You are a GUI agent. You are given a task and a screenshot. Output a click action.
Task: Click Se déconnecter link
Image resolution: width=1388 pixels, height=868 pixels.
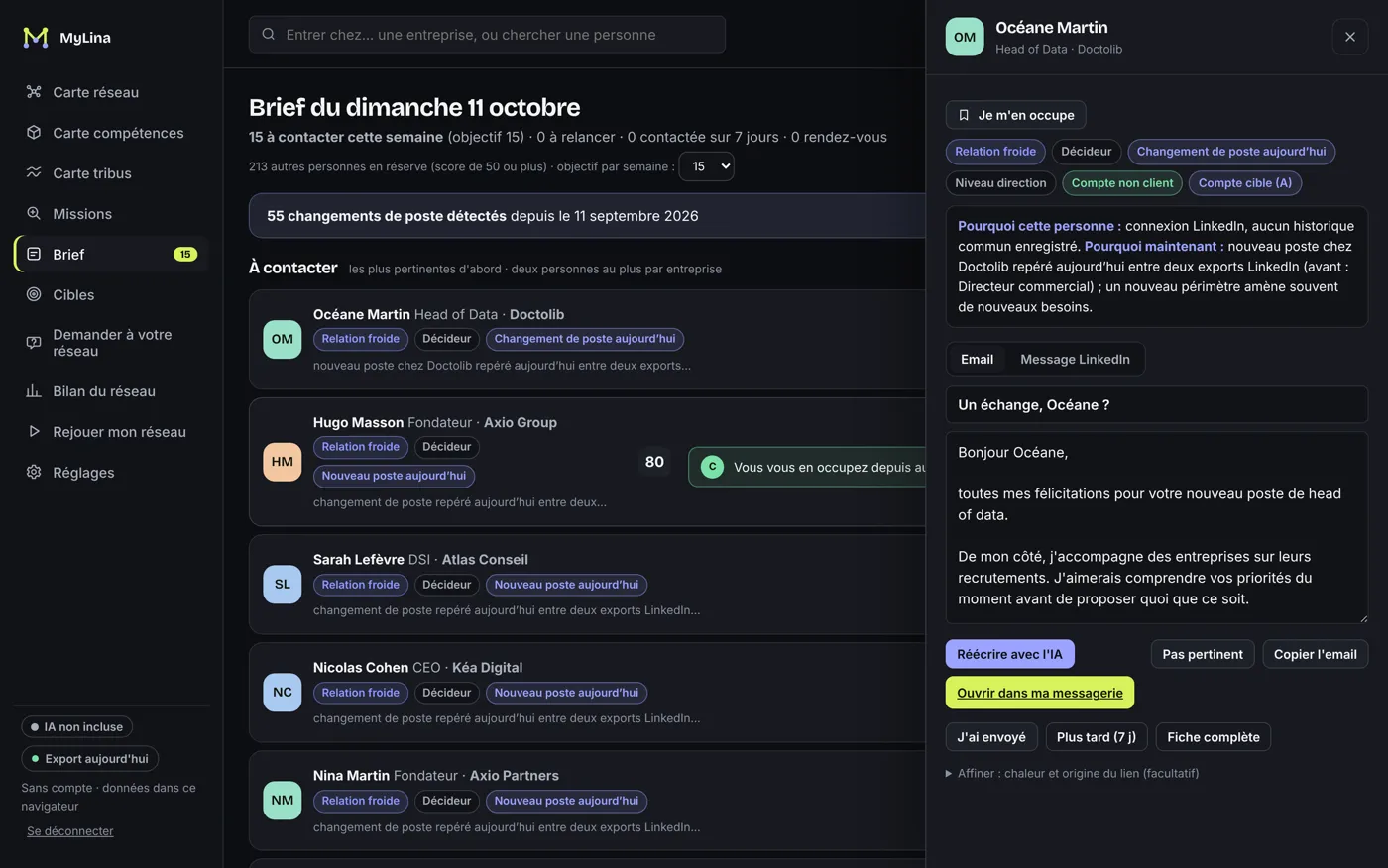tap(70, 831)
